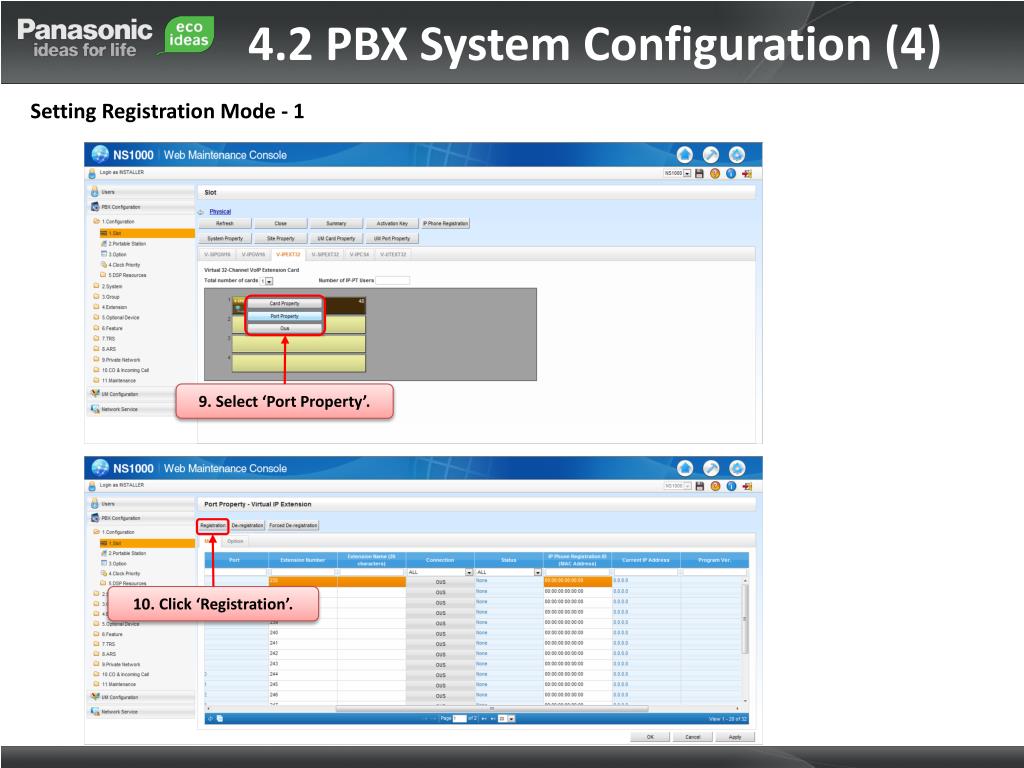
Task: Click the Logout icon in the Slot screen toolbar
Action: (747, 174)
